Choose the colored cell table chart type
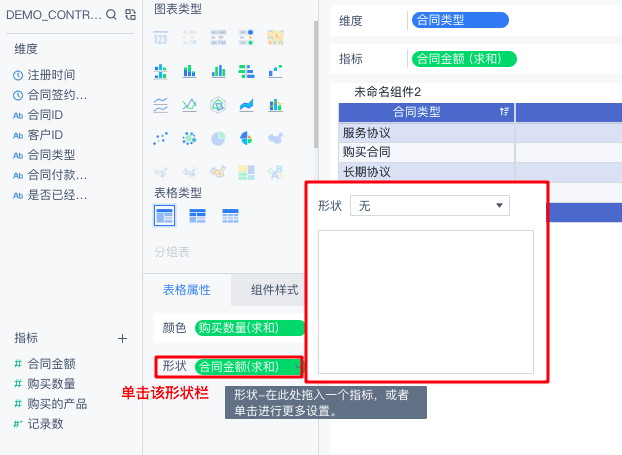Viewport: 622px width, 455px height. coord(218,38)
